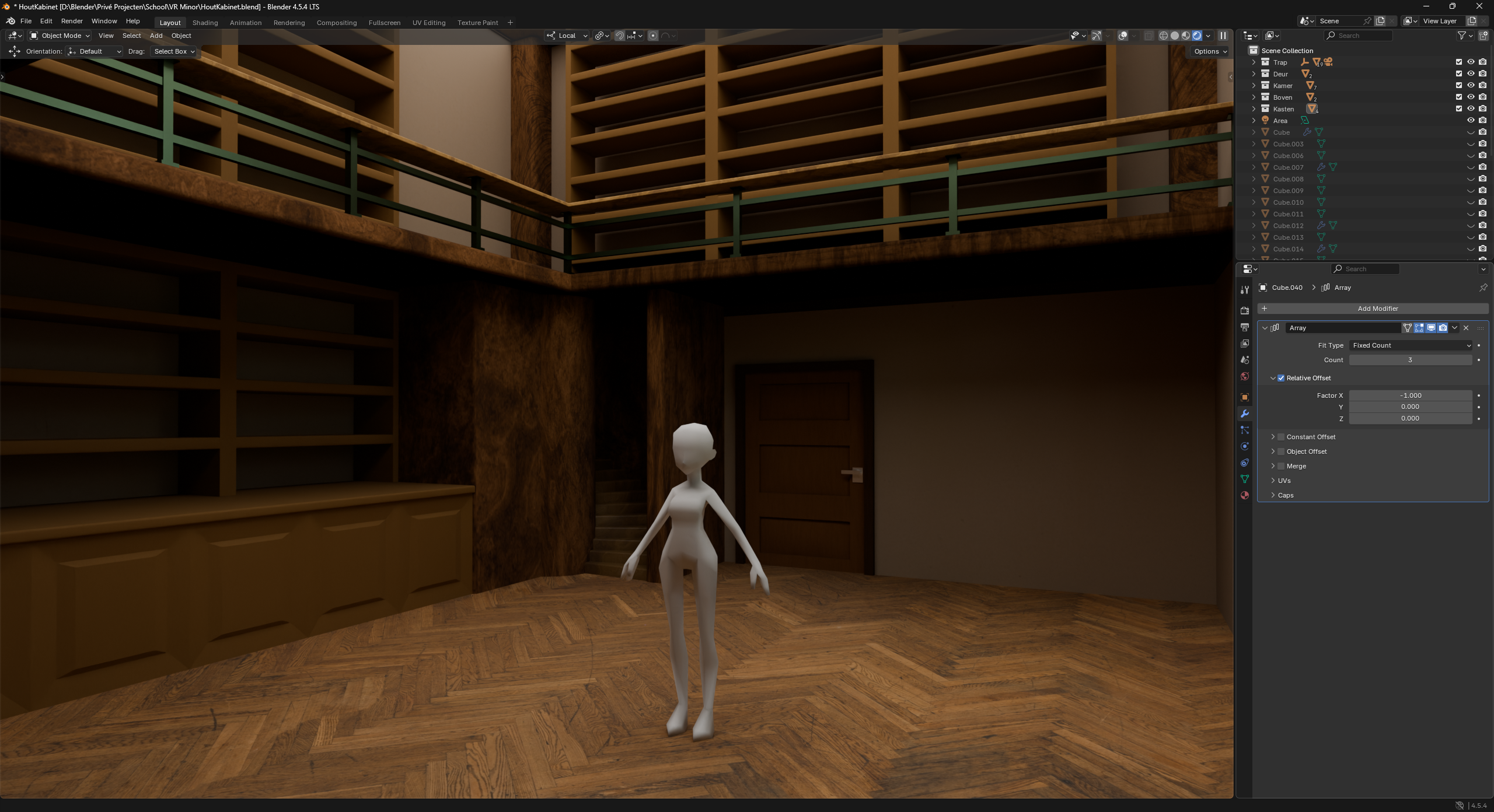Image resolution: width=1494 pixels, height=812 pixels.
Task: Open the Fit Type dropdown
Action: [x=1410, y=345]
